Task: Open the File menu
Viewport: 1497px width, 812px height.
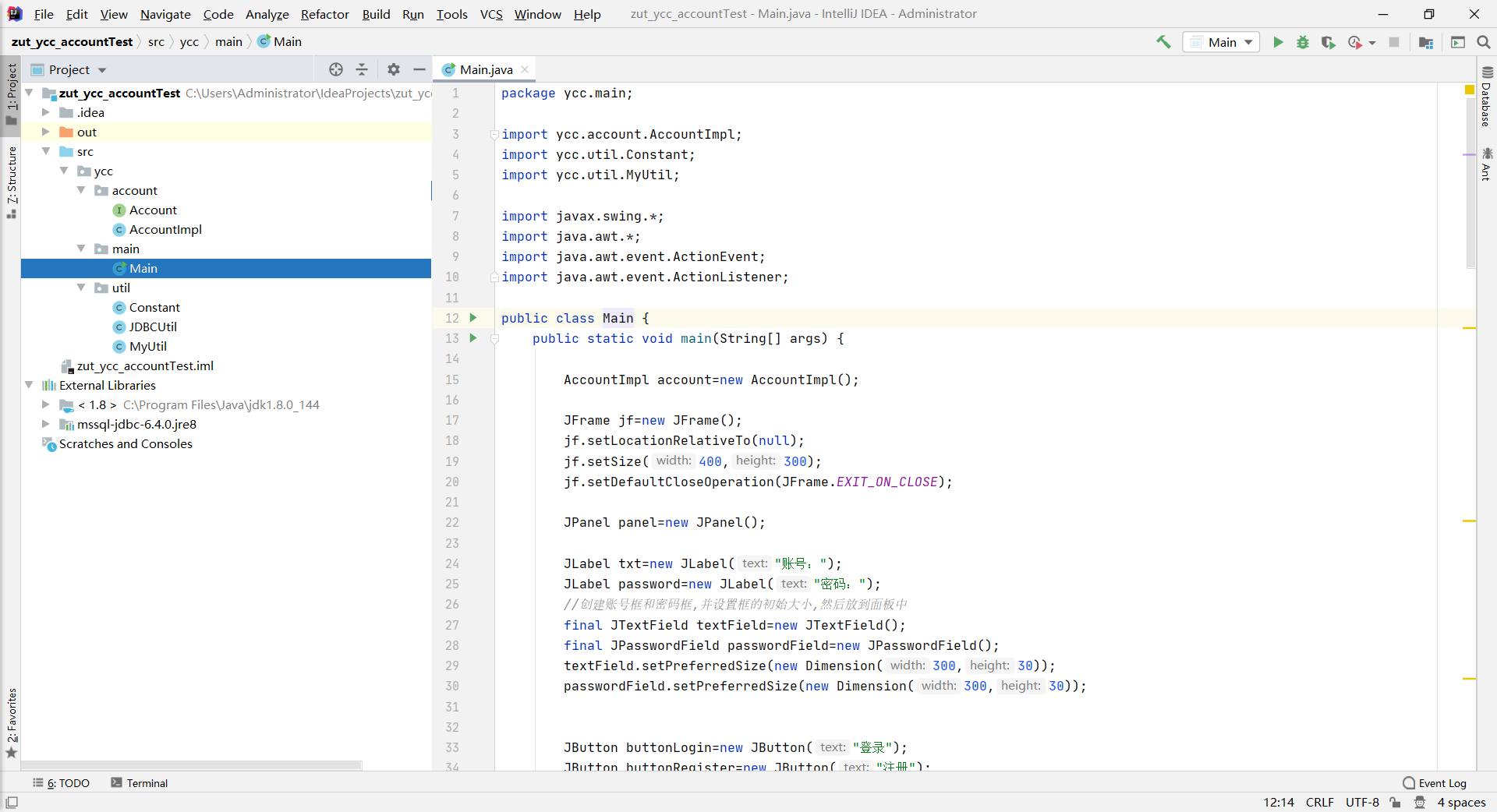Action: [x=44, y=14]
